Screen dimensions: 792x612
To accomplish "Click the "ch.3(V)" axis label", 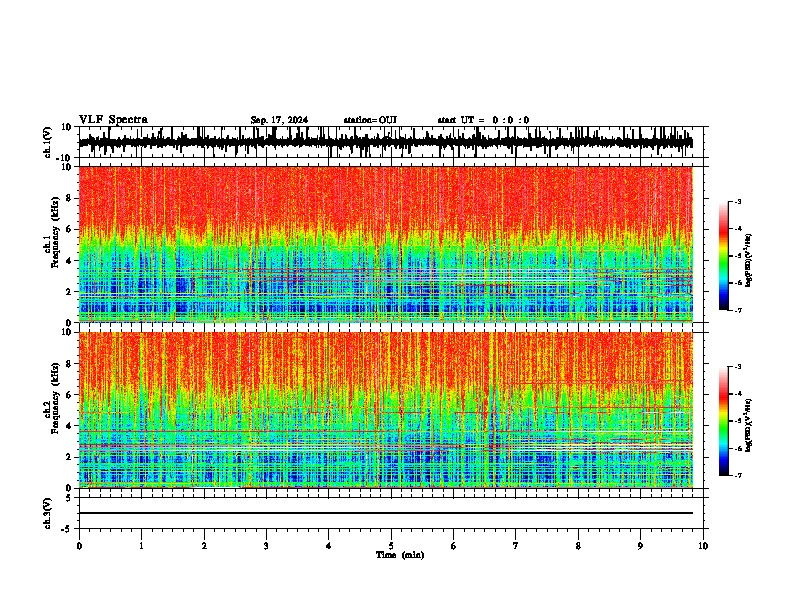I will tap(48, 513).
